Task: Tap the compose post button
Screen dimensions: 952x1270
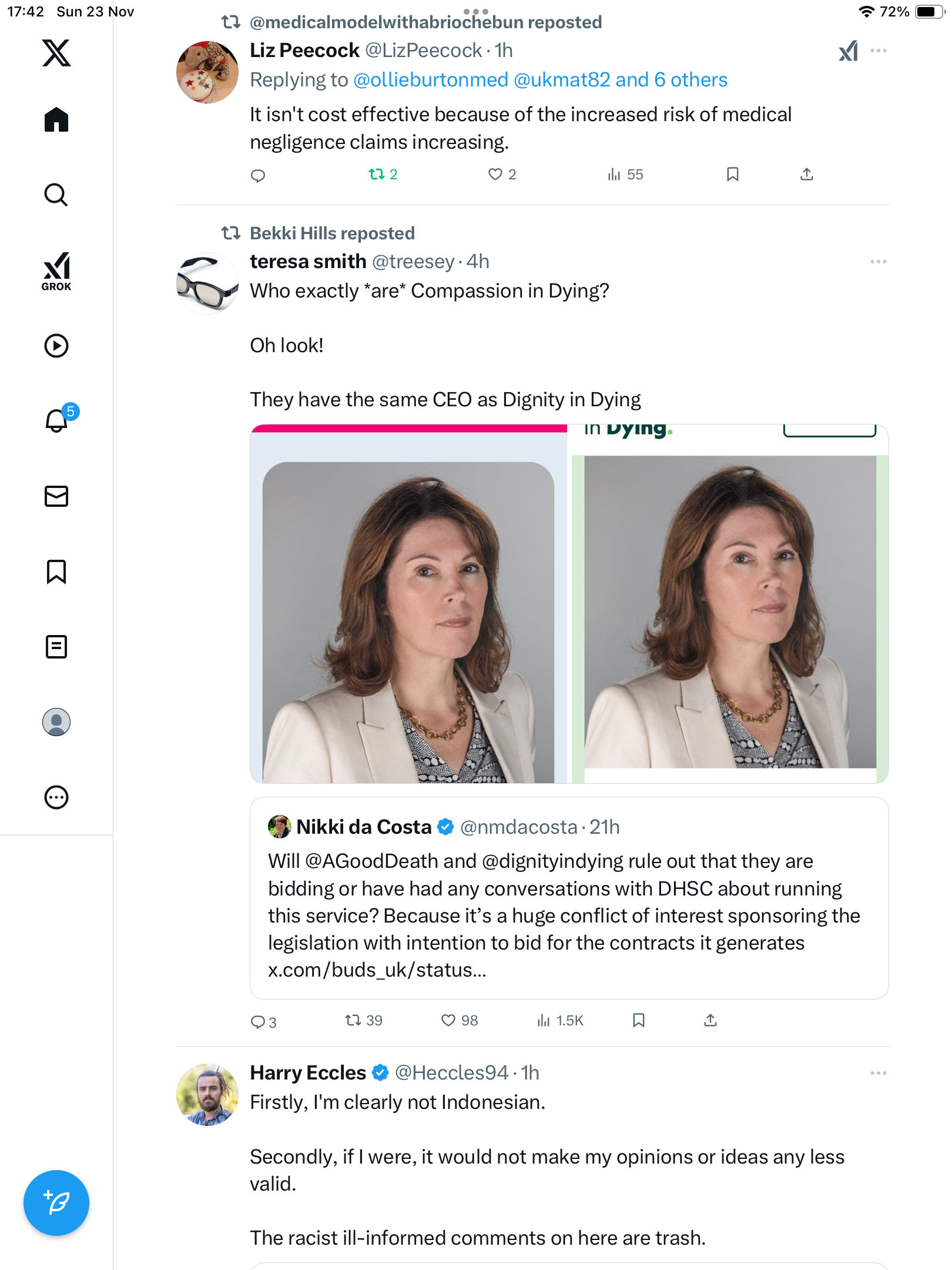Action: point(56,1202)
